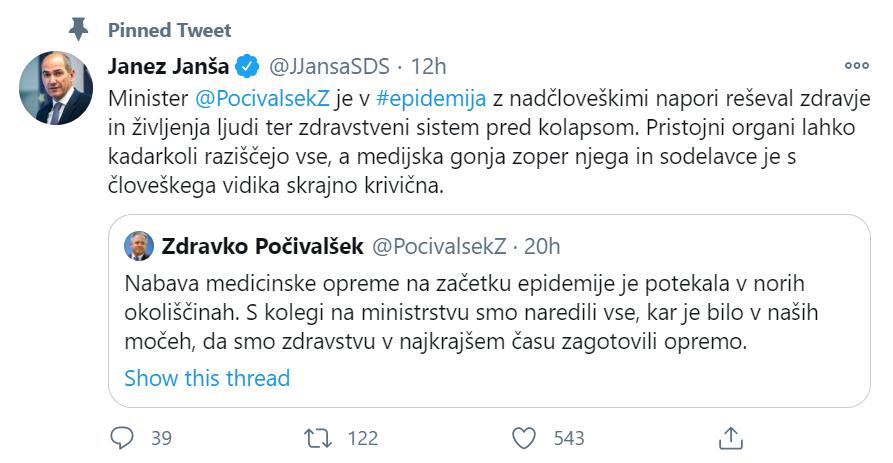The height and width of the screenshot is (463, 893).
Task: Click Zdravko Počivalšek name in quoted tweet
Action: point(260,245)
